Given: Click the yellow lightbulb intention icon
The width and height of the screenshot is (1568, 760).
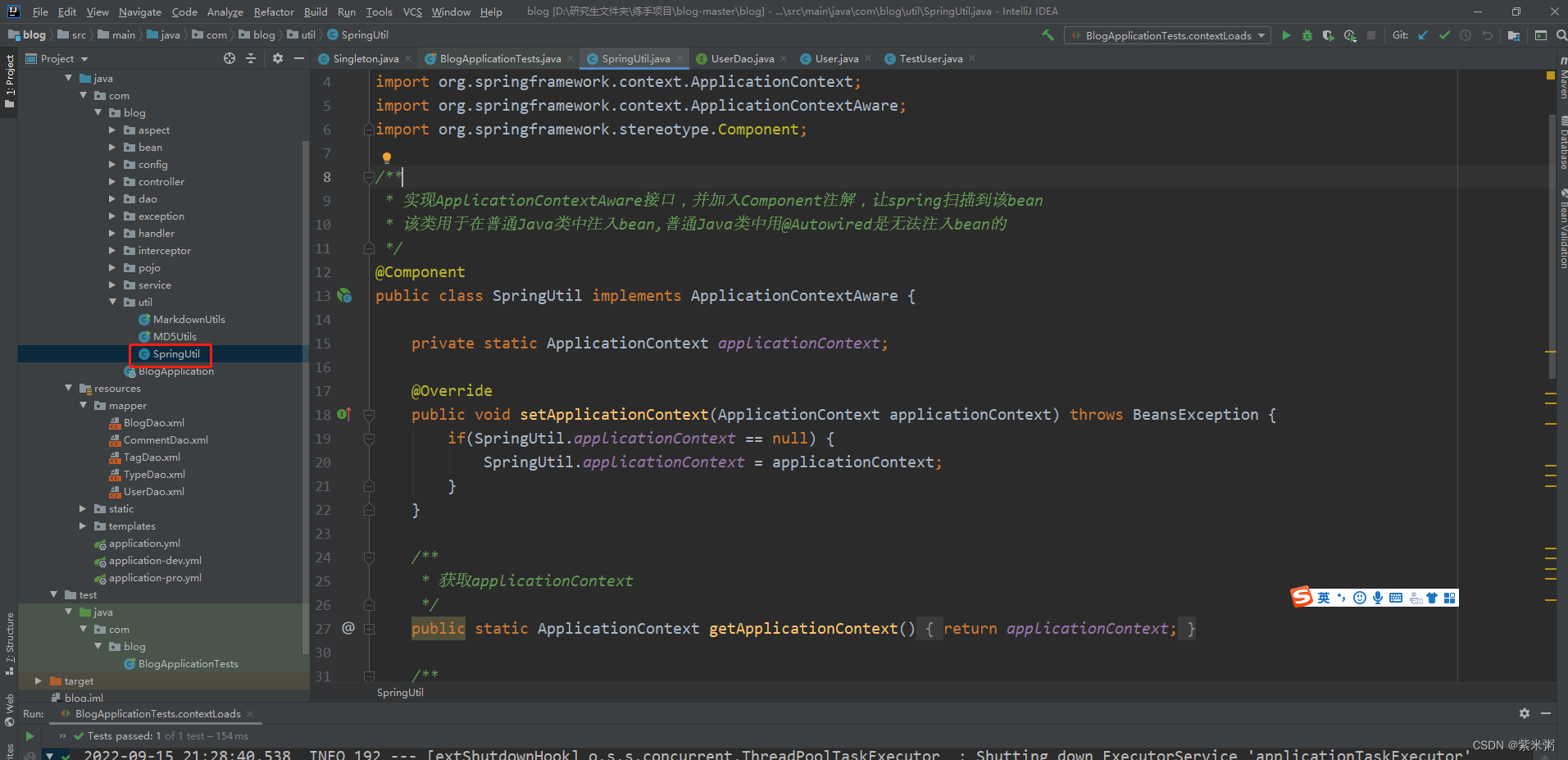Looking at the screenshot, I should tap(387, 157).
